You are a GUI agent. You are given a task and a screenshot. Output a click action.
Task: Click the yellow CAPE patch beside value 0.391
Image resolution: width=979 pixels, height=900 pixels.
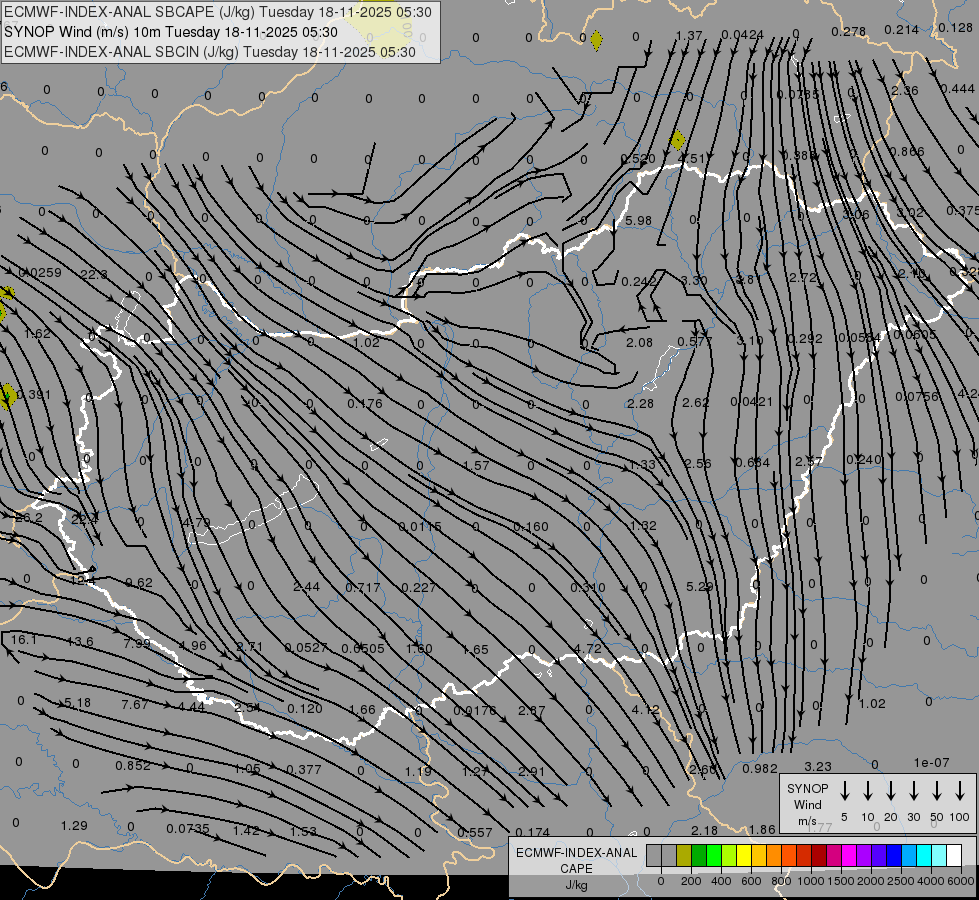pyautogui.click(x=8, y=395)
